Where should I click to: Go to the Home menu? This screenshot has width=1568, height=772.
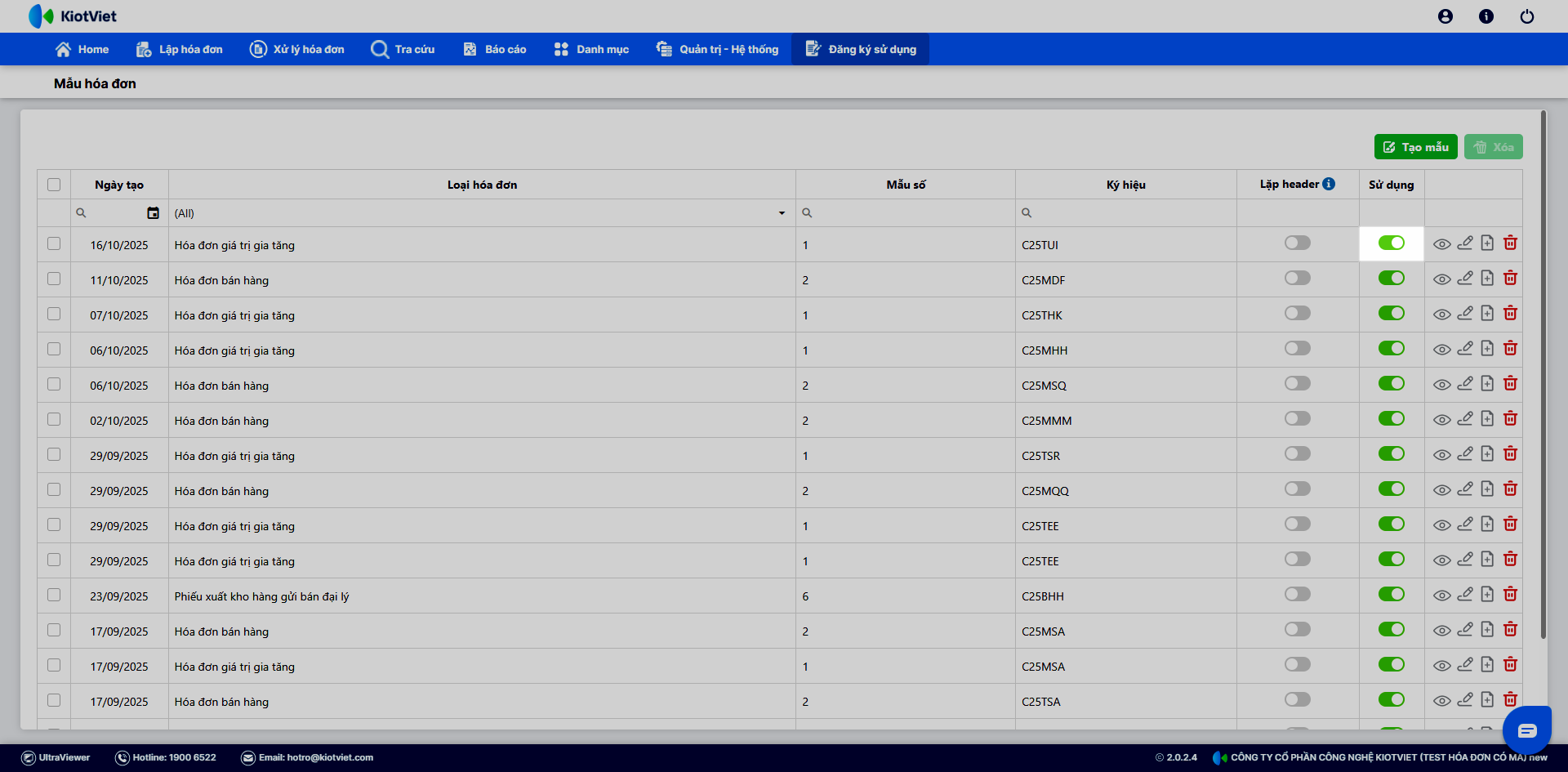click(x=82, y=49)
